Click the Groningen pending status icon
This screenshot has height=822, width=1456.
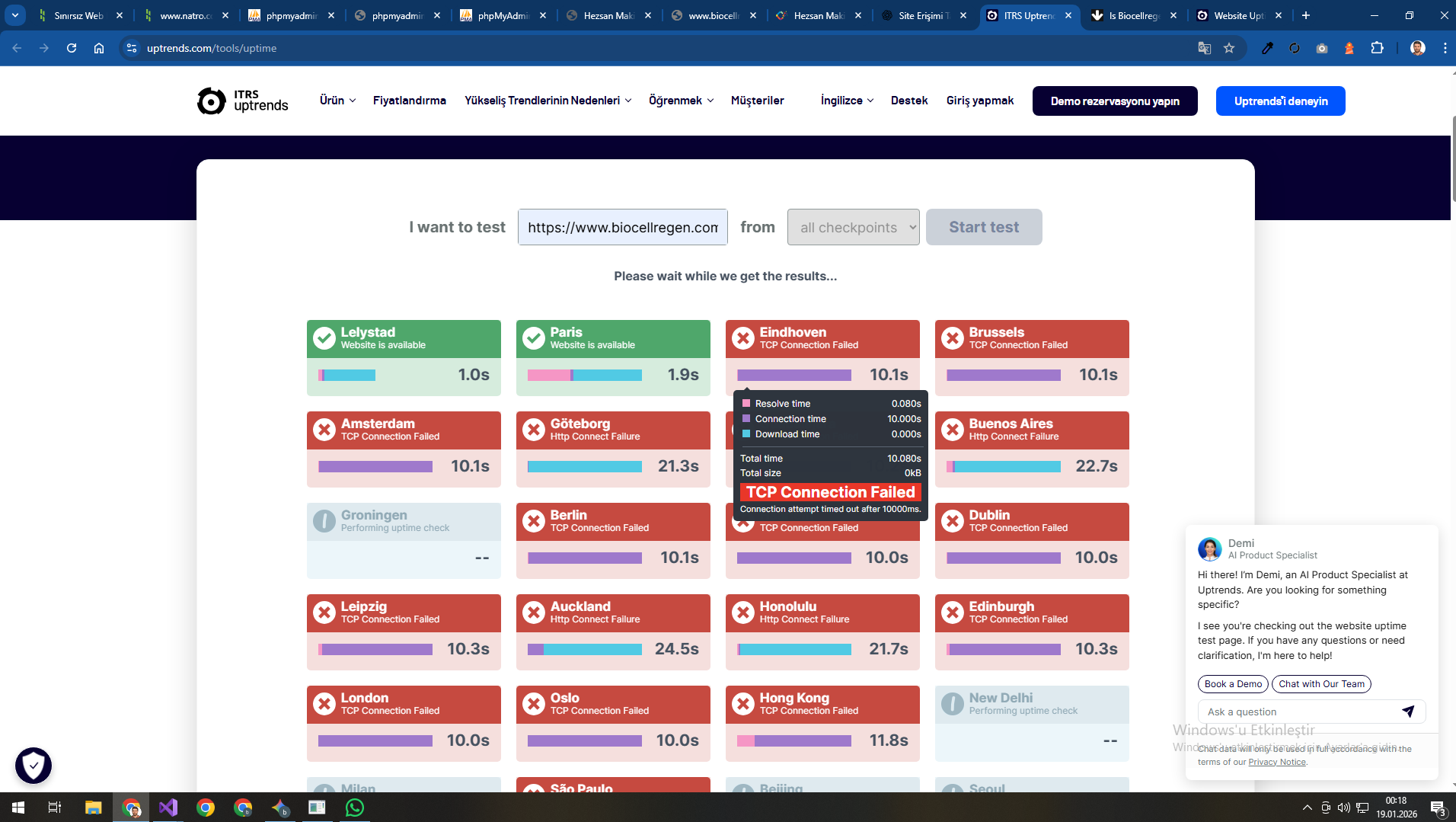tap(324, 521)
